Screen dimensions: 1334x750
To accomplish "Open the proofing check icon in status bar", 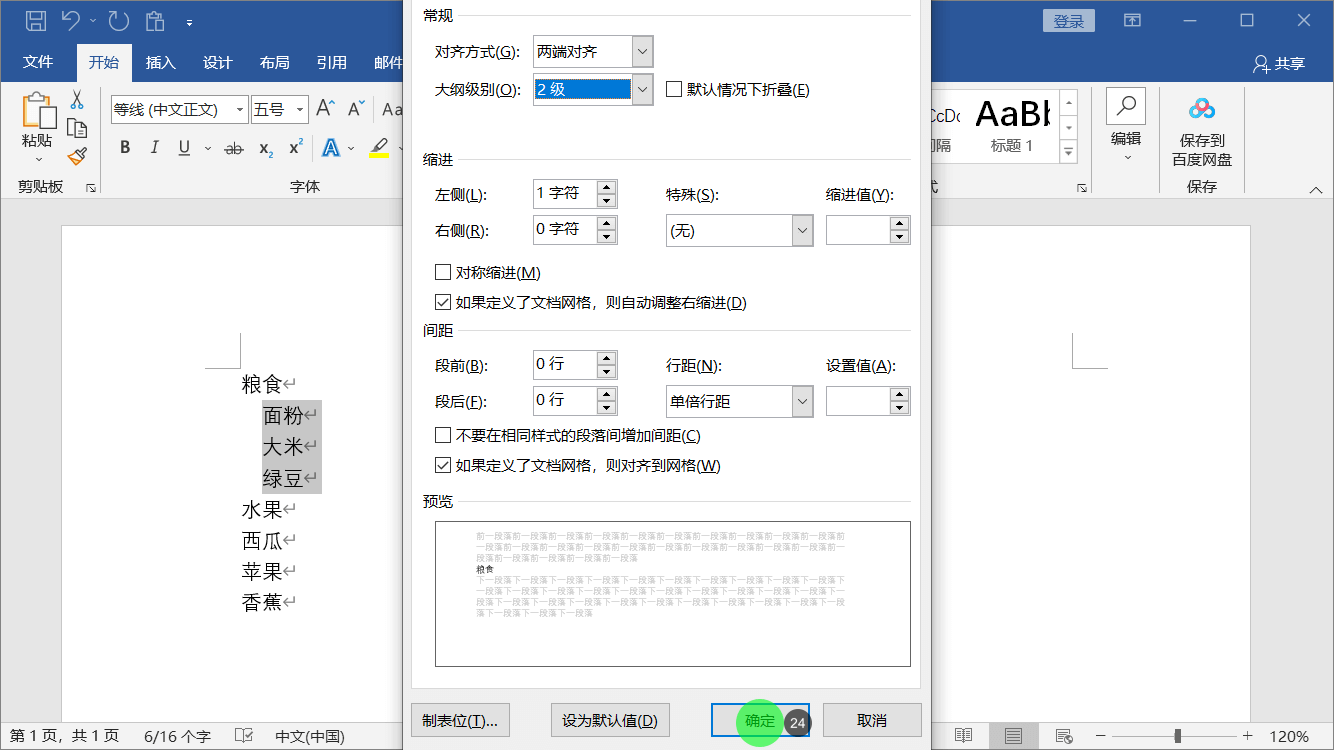I will point(243,736).
